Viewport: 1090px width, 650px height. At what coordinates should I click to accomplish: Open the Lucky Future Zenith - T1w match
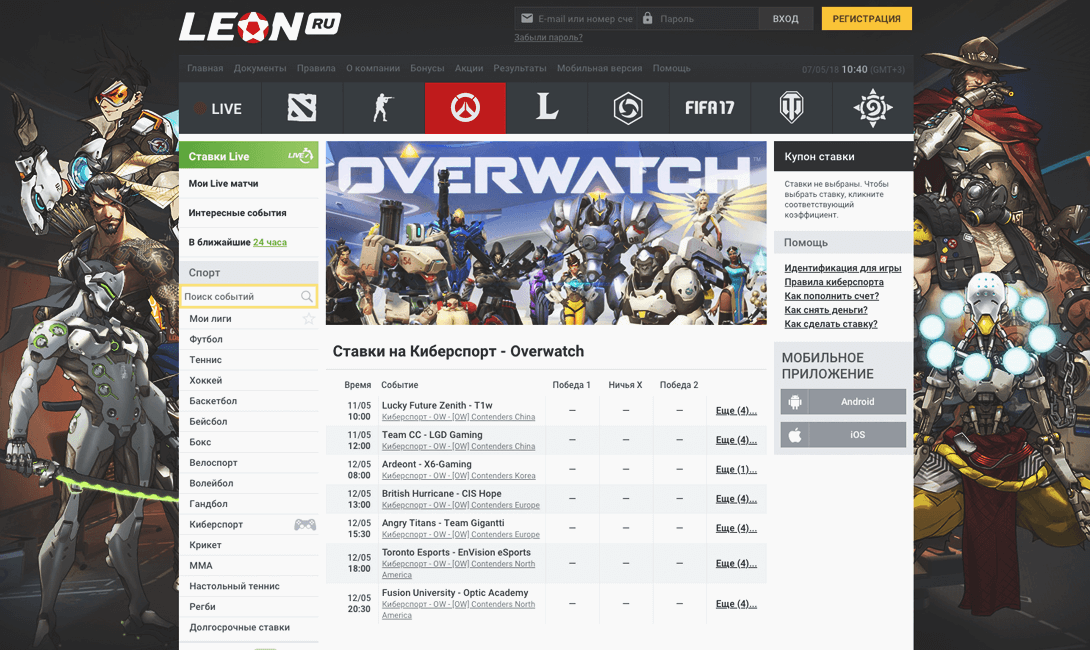(x=437, y=405)
